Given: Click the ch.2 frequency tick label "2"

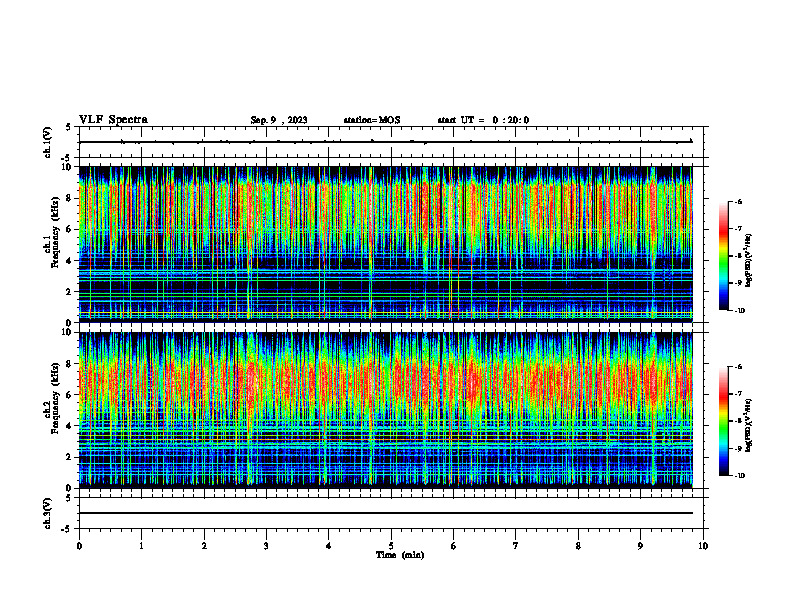Looking at the screenshot, I should point(70,457).
